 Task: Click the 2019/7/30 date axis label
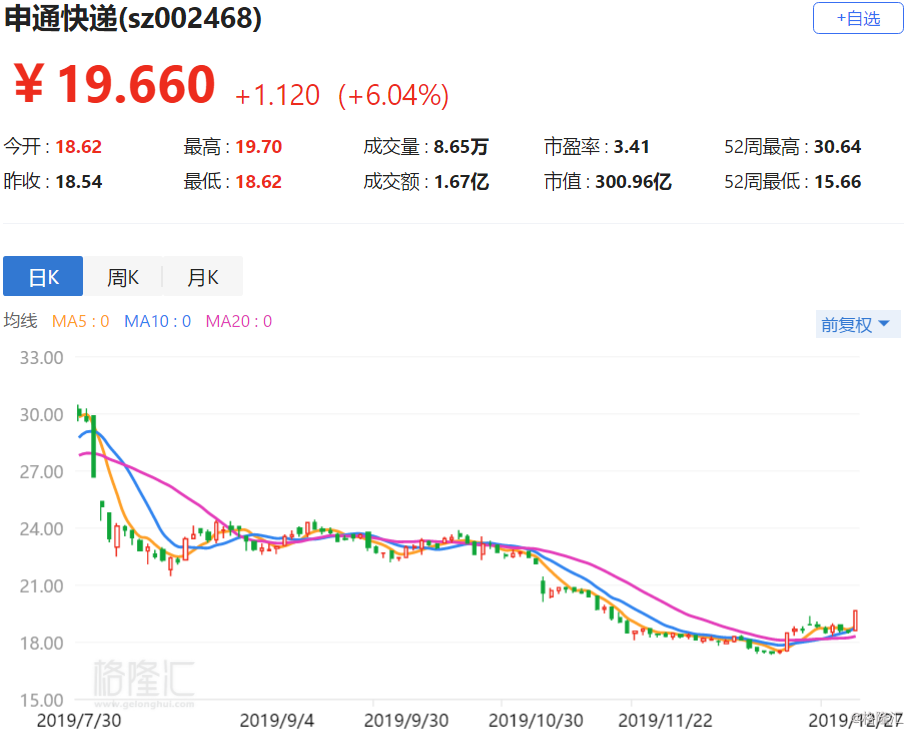79,720
